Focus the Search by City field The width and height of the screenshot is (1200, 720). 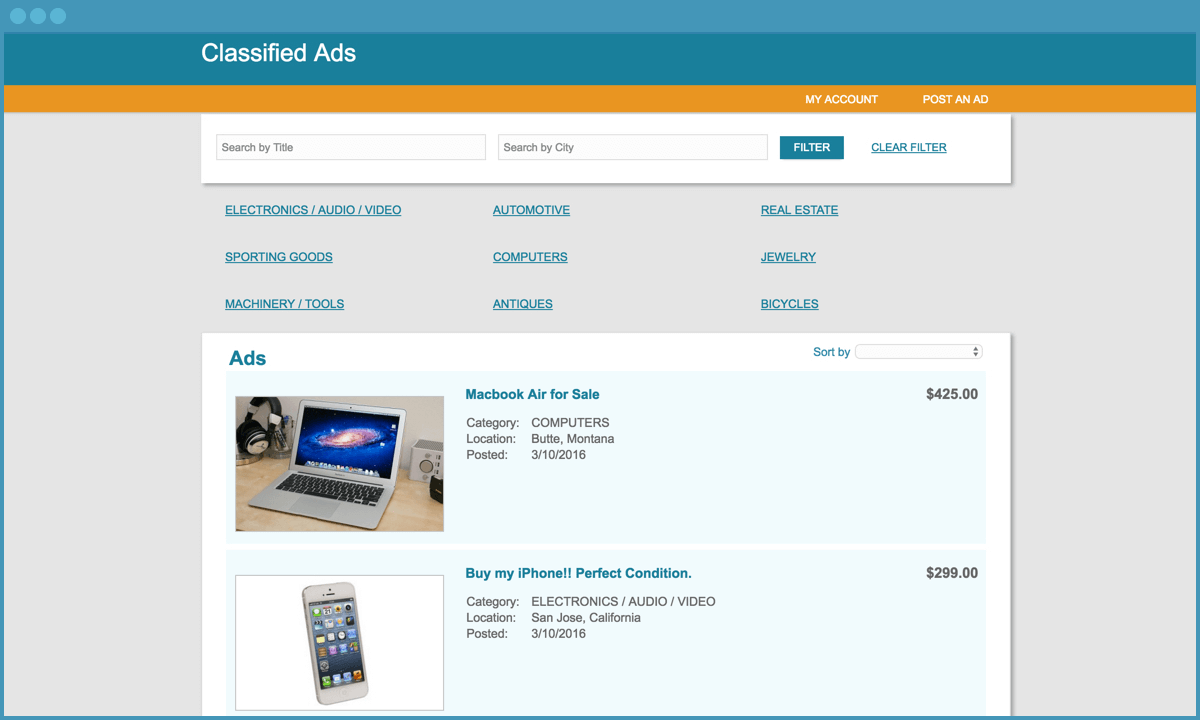point(632,147)
